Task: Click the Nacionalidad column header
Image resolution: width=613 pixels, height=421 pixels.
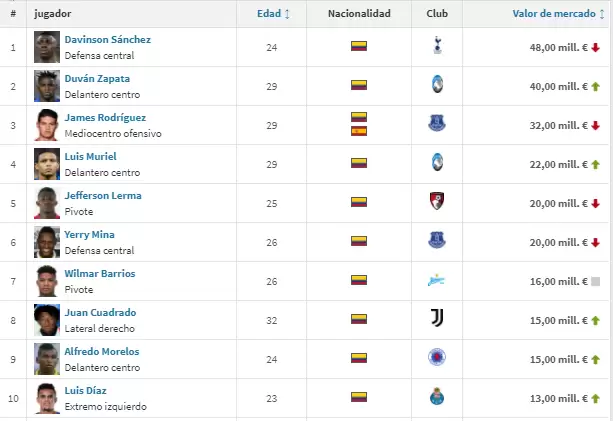Action: pyautogui.click(x=358, y=14)
